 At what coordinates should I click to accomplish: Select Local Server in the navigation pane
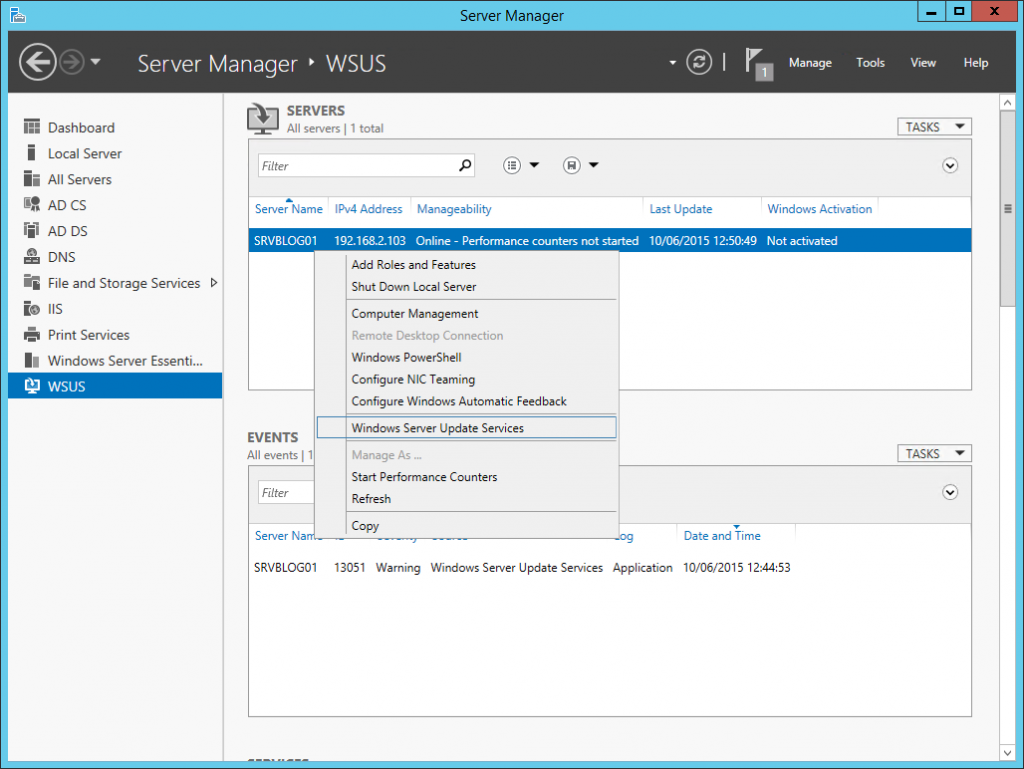87,153
